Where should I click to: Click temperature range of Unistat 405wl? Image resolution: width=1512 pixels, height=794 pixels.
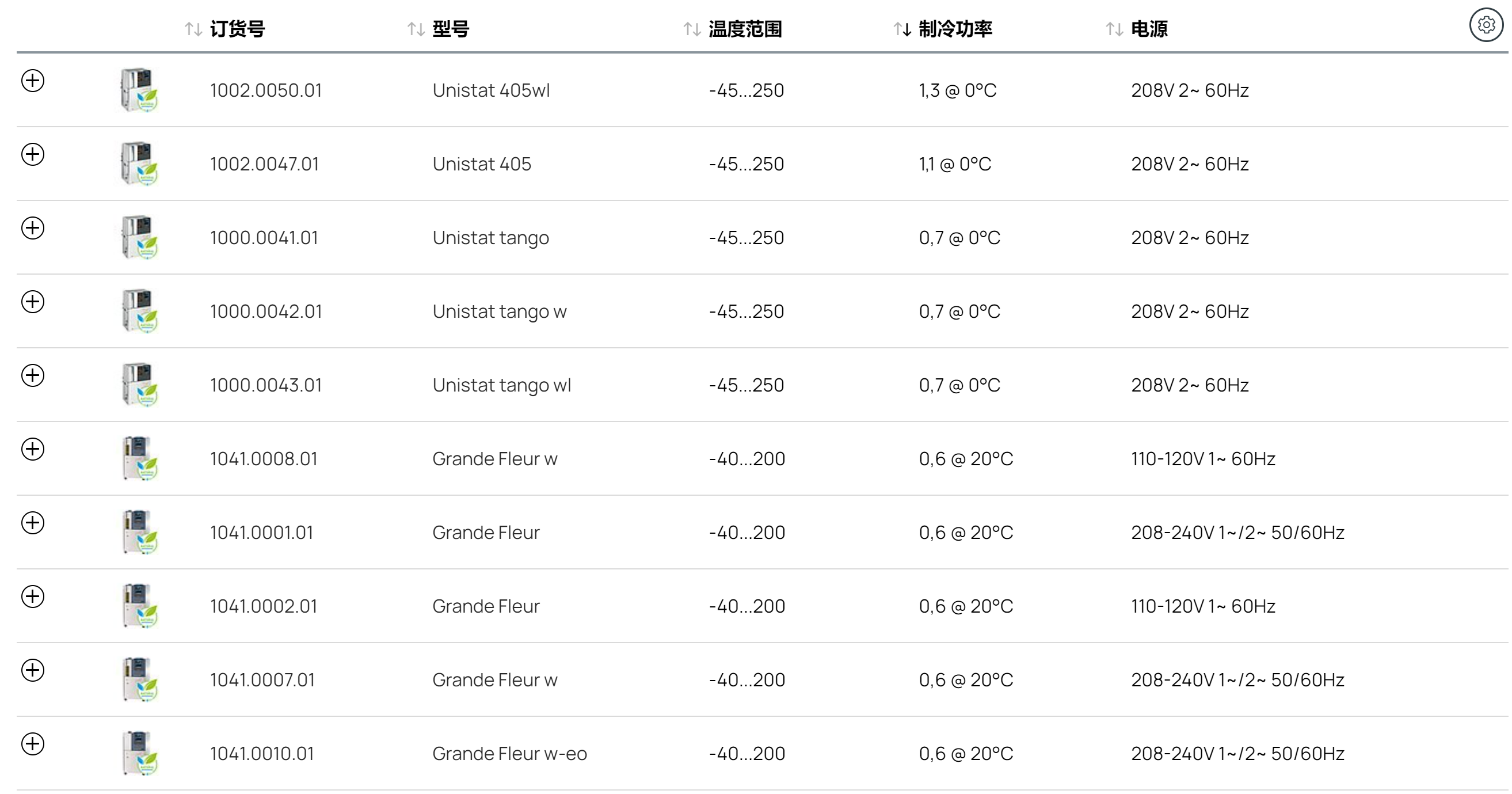[x=747, y=90]
